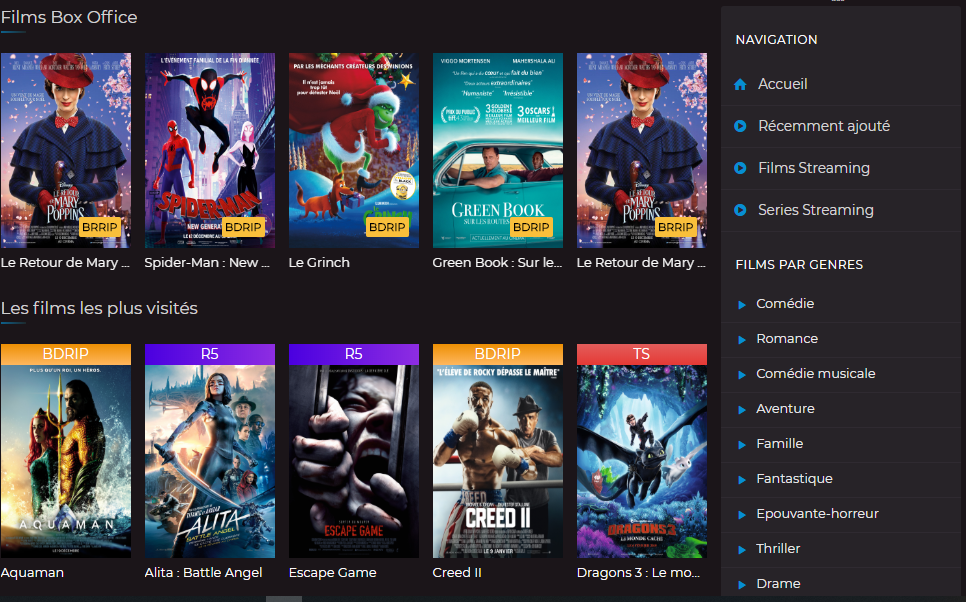Click the arrow icon beside Famille
The height and width of the screenshot is (602, 966).
pyautogui.click(x=742, y=444)
